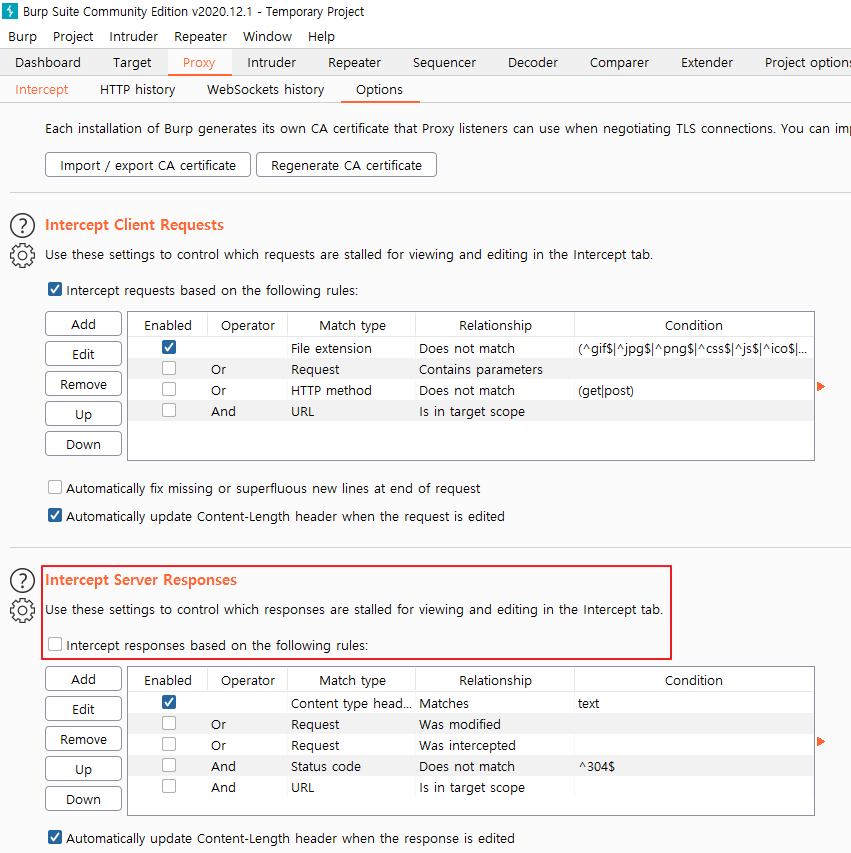Switch to the Target tab
The image size is (851, 853).
(x=132, y=63)
